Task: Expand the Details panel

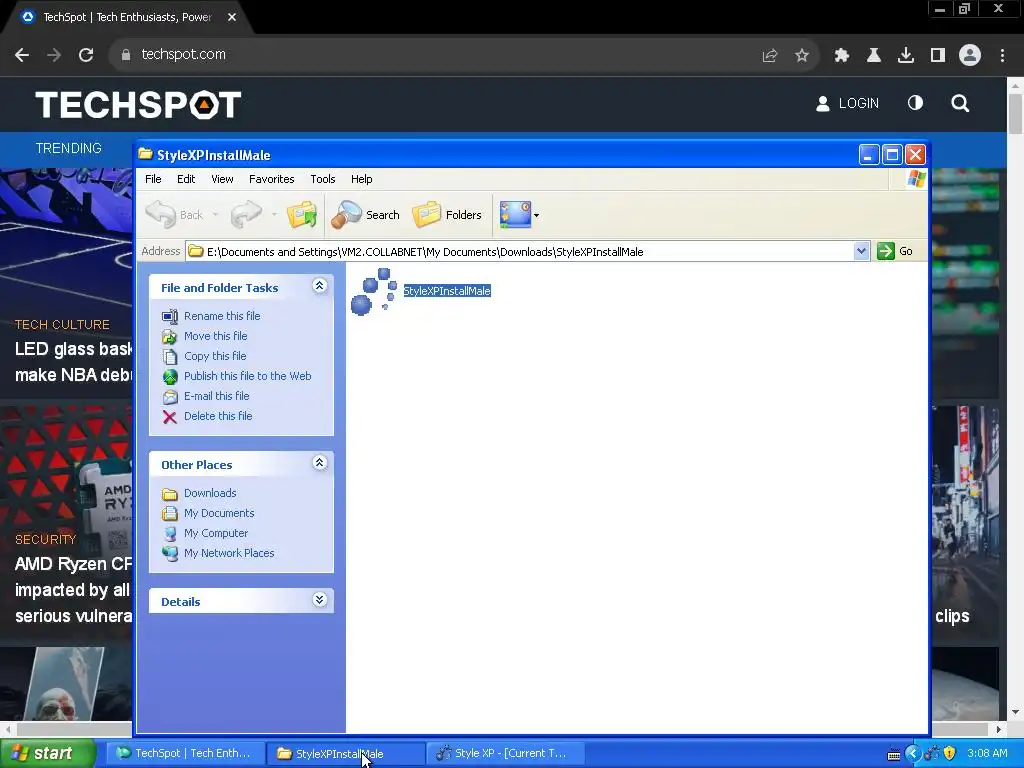Action: (x=319, y=600)
